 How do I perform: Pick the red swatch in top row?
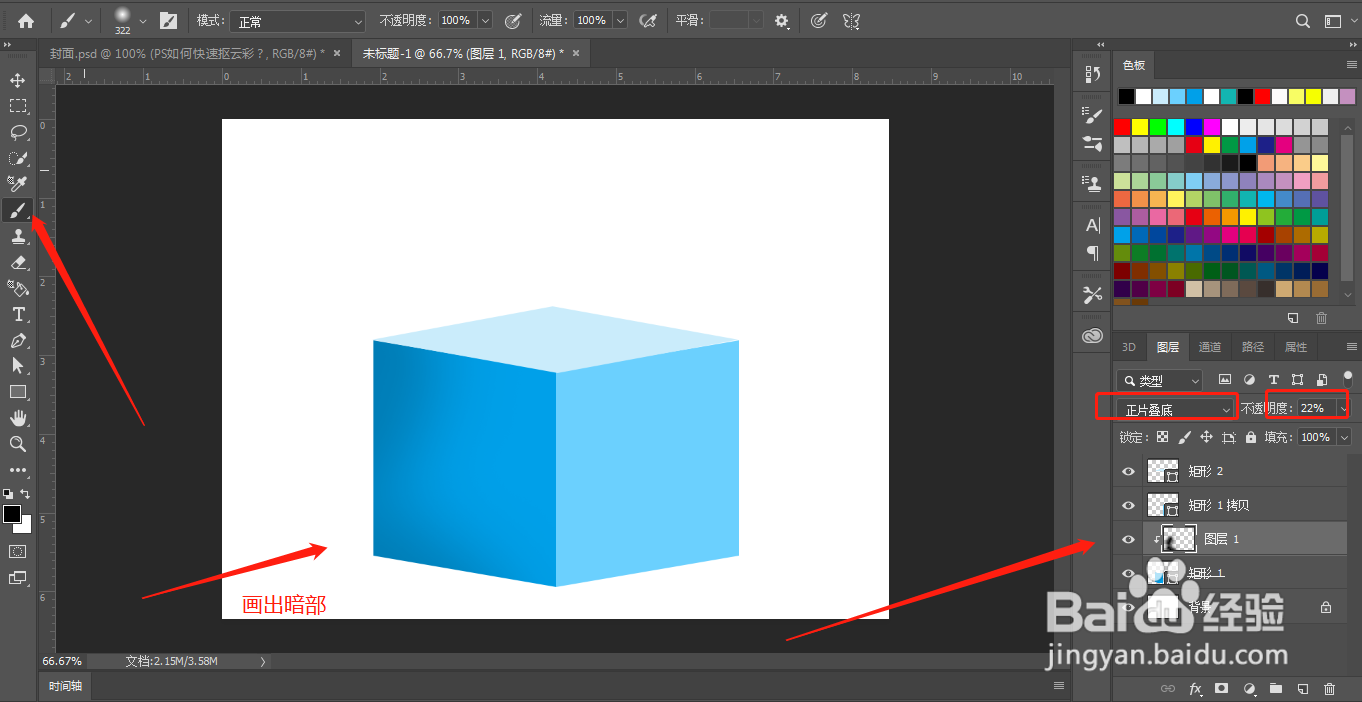[1262, 97]
